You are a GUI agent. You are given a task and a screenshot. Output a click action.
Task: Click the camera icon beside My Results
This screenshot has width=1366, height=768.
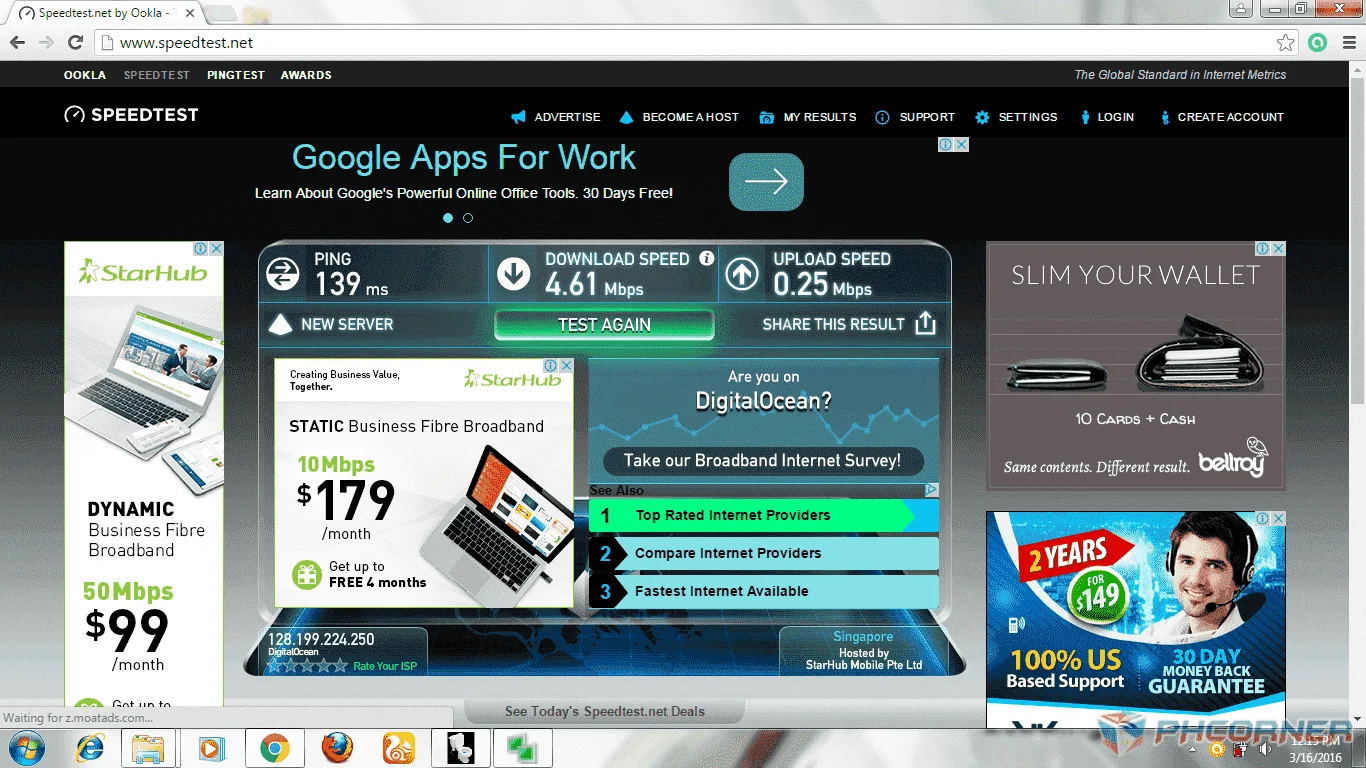coord(767,117)
